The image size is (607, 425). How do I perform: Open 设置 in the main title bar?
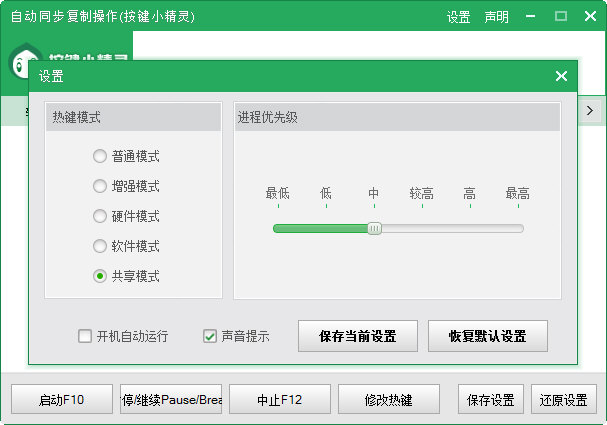click(x=458, y=17)
